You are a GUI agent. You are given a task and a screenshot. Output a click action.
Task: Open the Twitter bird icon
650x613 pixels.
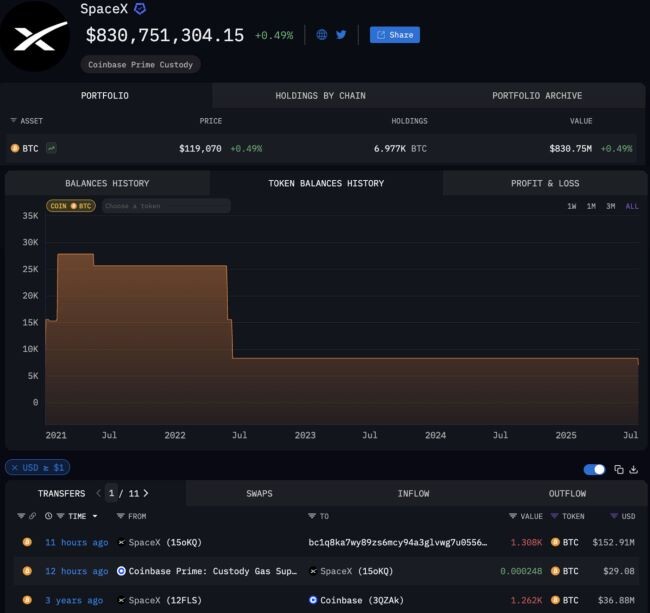tap(341, 35)
